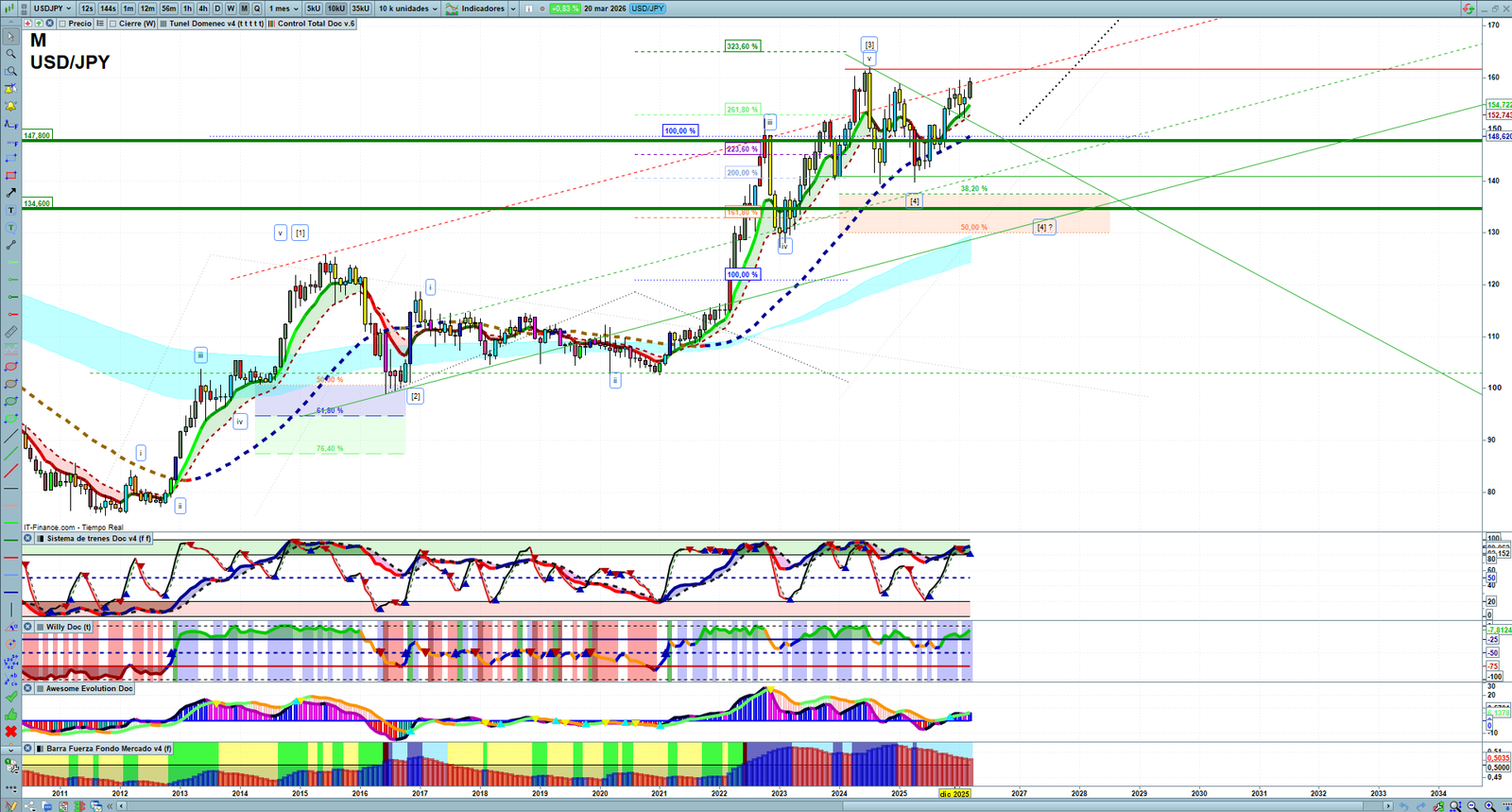Click the 20 mar 2026 date text

605,9
